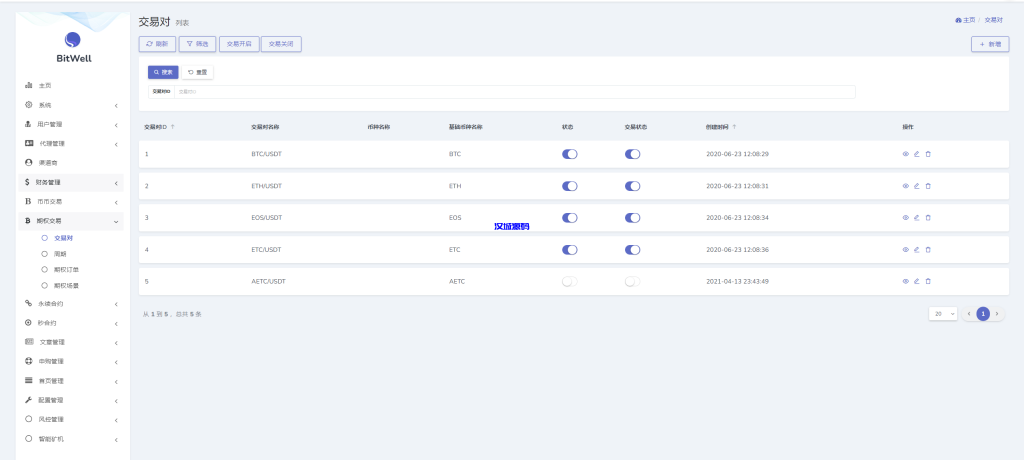Click the 主页 breadcrumb link
The height and width of the screenshot is (460, 1024).
tap(965, 20)
